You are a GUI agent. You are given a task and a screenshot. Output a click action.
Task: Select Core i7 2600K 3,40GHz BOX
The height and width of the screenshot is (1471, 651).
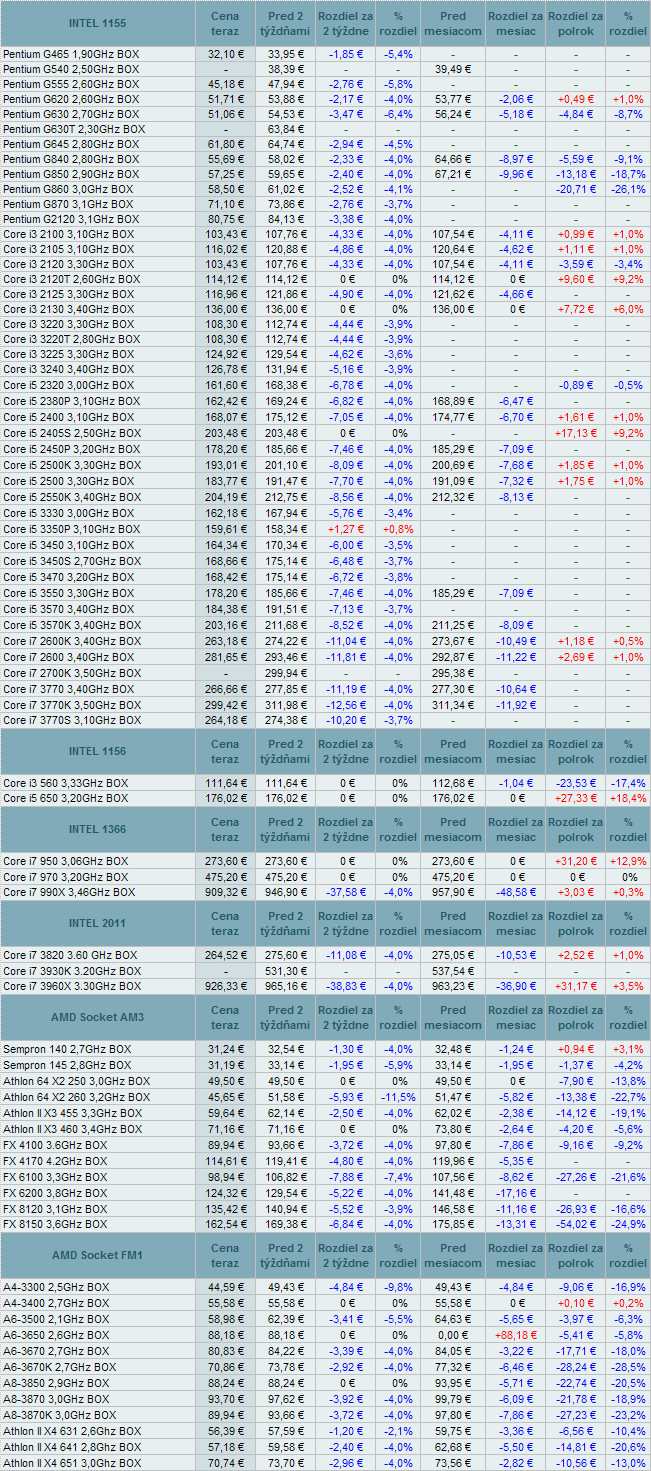tap(72, 641)
